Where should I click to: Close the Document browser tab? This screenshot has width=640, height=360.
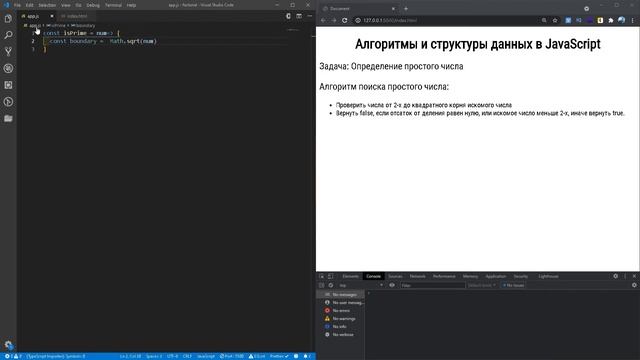click(393, 9)
